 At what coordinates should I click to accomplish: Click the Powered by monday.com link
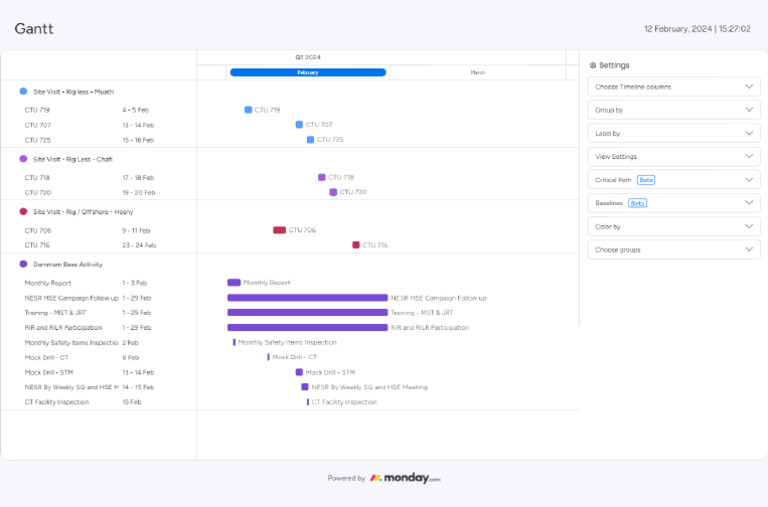[x=384, y=478]
